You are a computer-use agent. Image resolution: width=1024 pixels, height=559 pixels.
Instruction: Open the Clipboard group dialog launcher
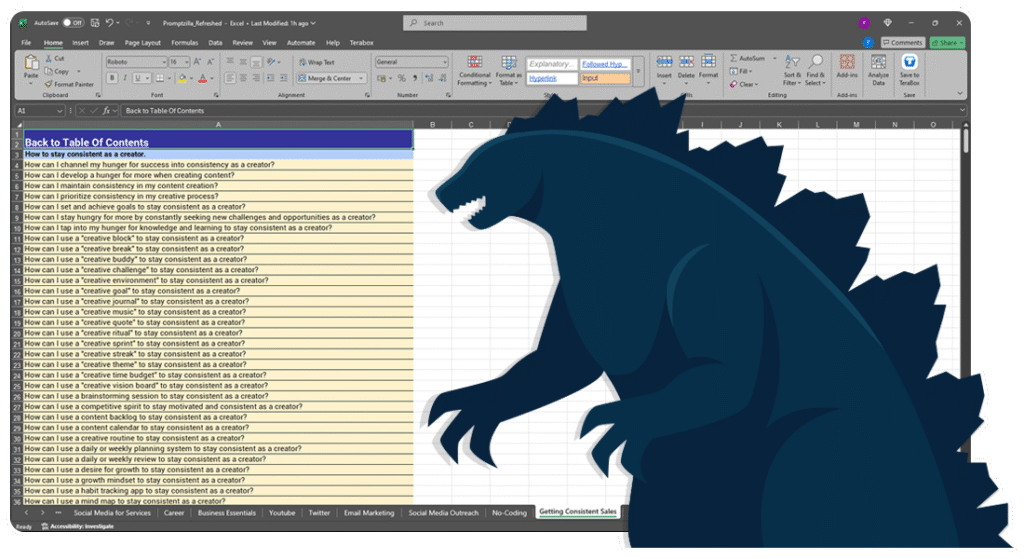coord(98,95)
